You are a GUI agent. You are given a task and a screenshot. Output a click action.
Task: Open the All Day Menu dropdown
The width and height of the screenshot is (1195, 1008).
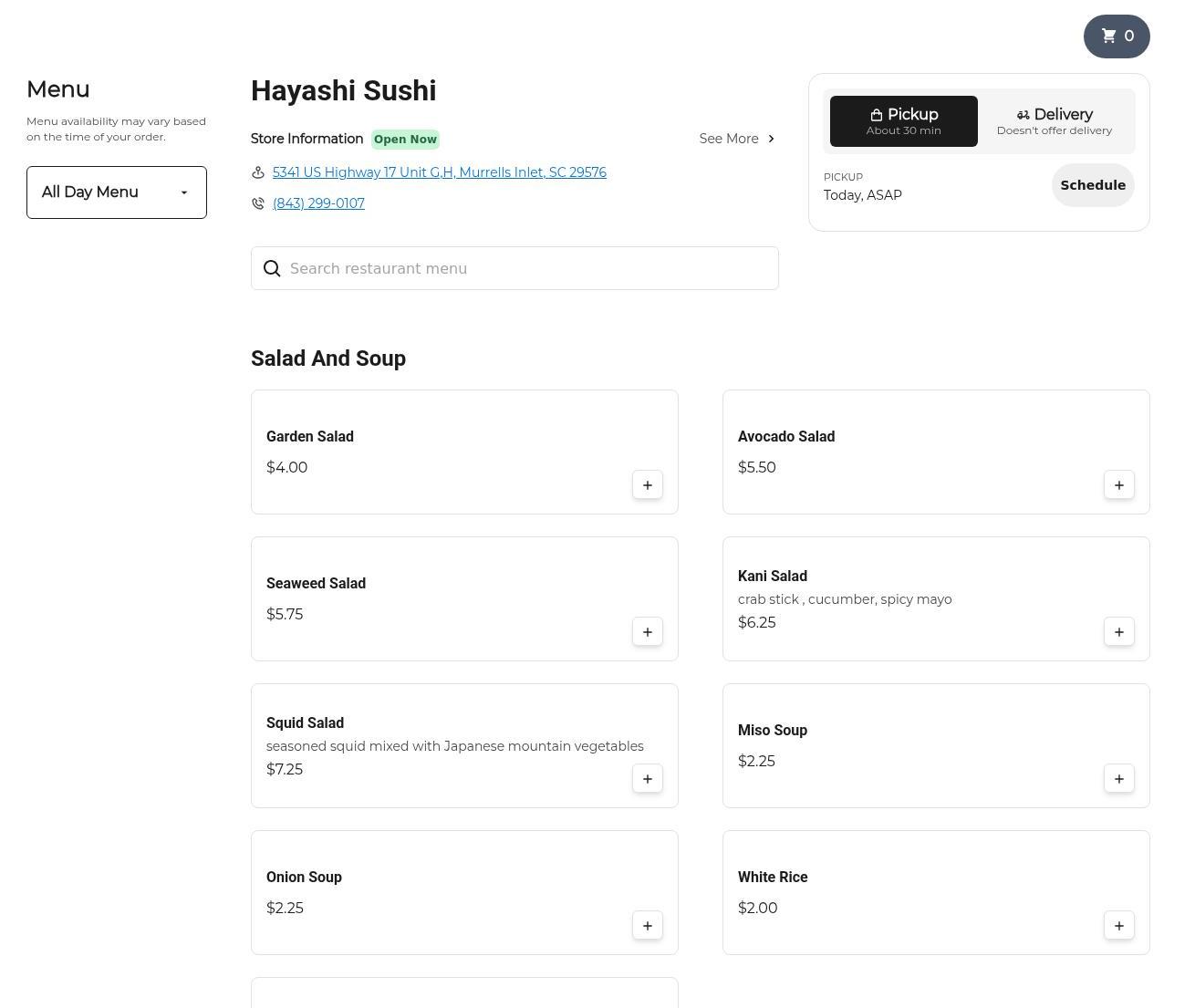click(x=117, y=192)
